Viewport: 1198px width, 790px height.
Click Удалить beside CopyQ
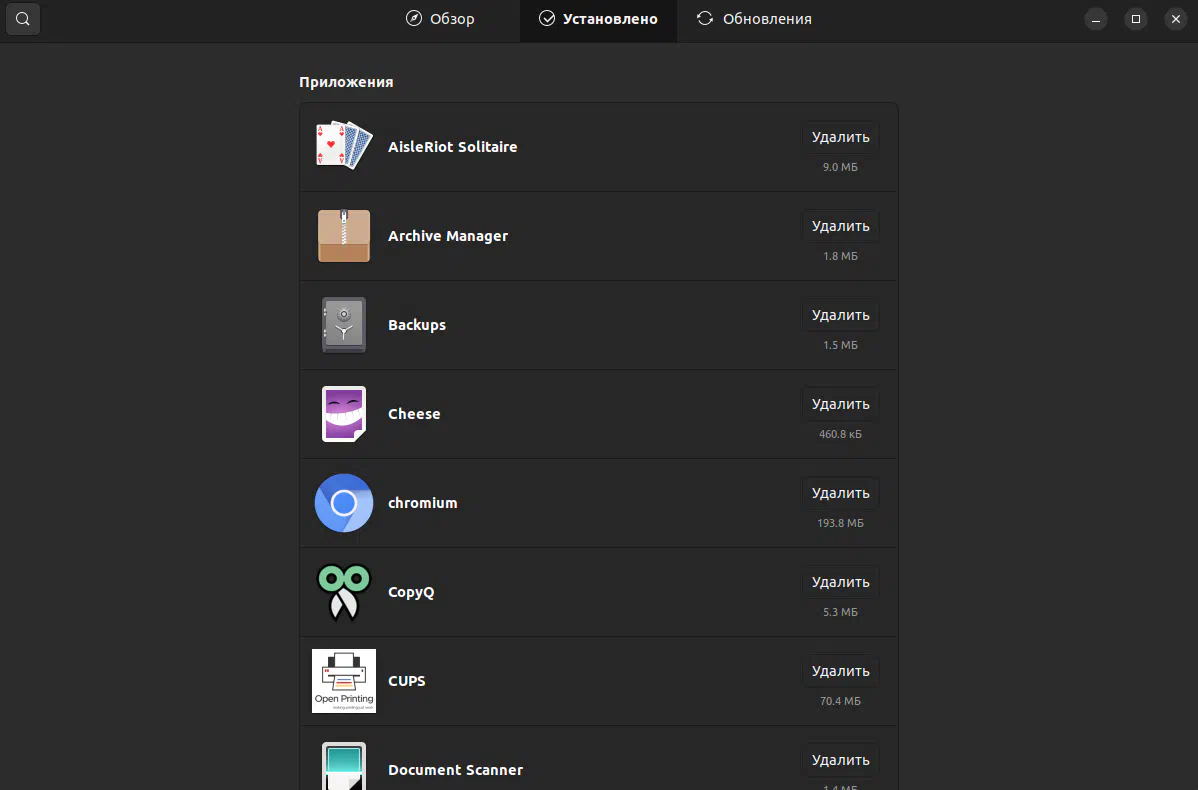(x=840, y=582)
